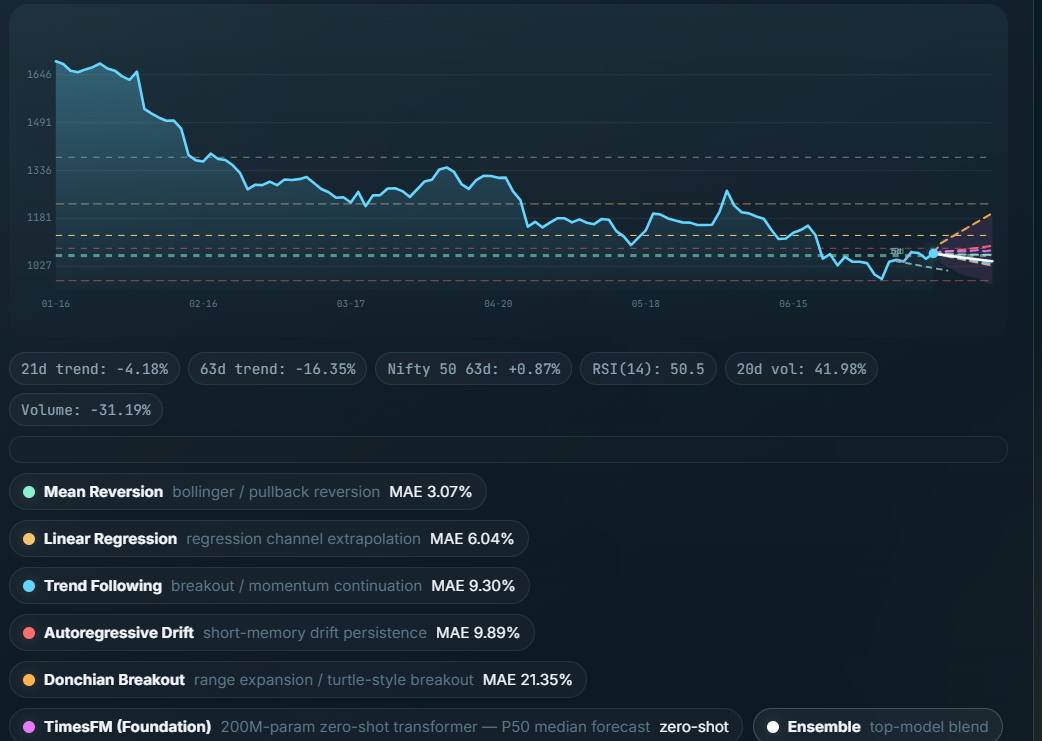1042x741 pixels.
Task: Toggle the Autoregressive Drift model chip
Action: [271, 633]
